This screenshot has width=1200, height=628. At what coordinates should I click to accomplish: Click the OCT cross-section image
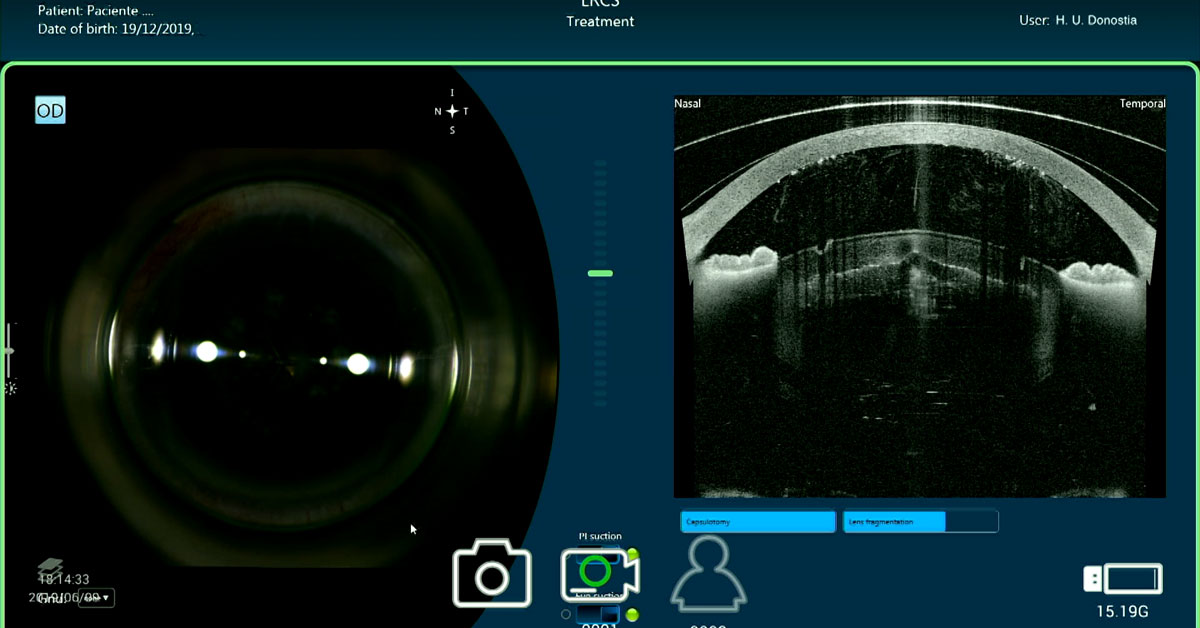click(x=920, y=296)
